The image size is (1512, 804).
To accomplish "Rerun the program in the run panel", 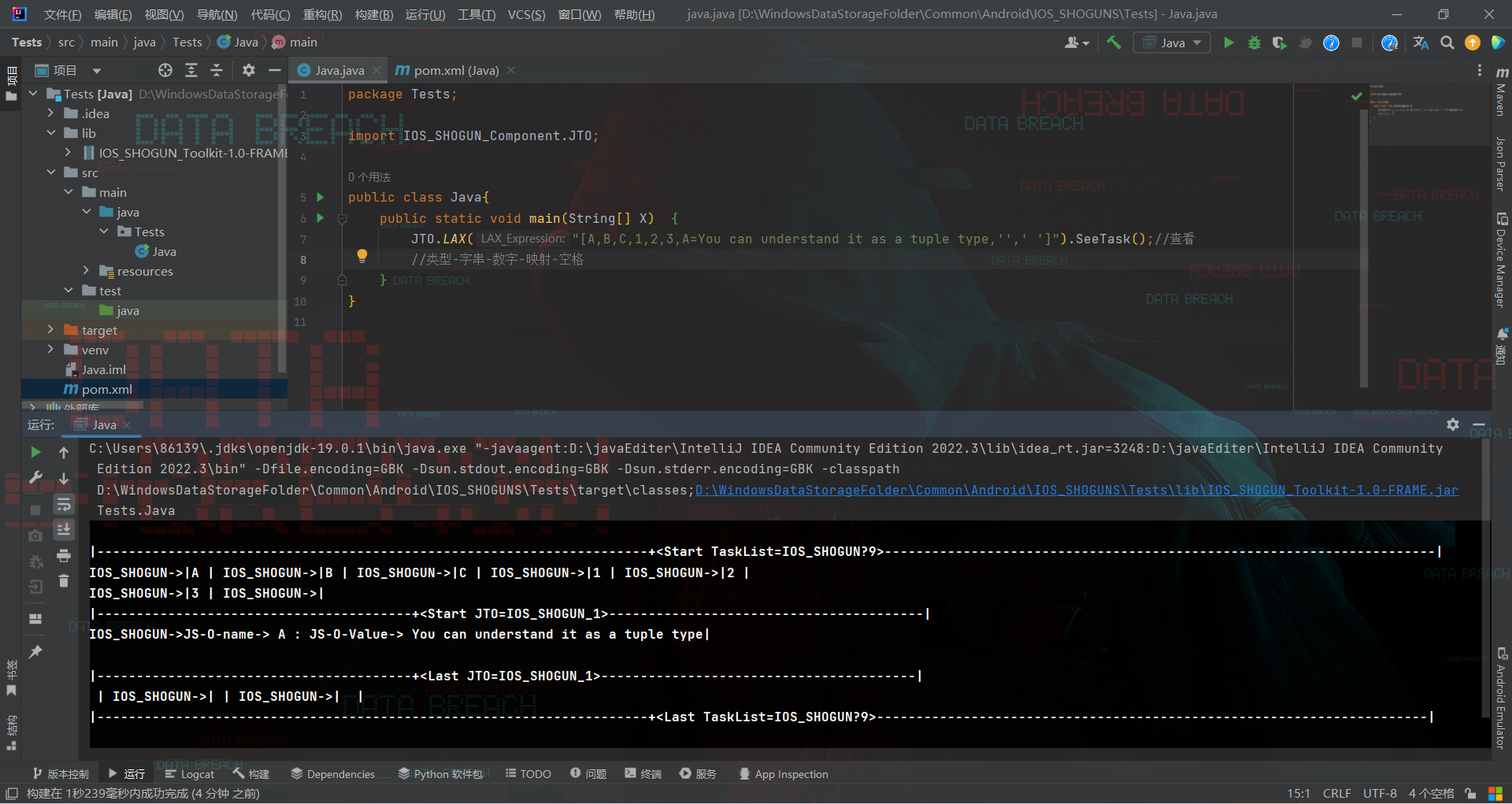I will 35,453.
